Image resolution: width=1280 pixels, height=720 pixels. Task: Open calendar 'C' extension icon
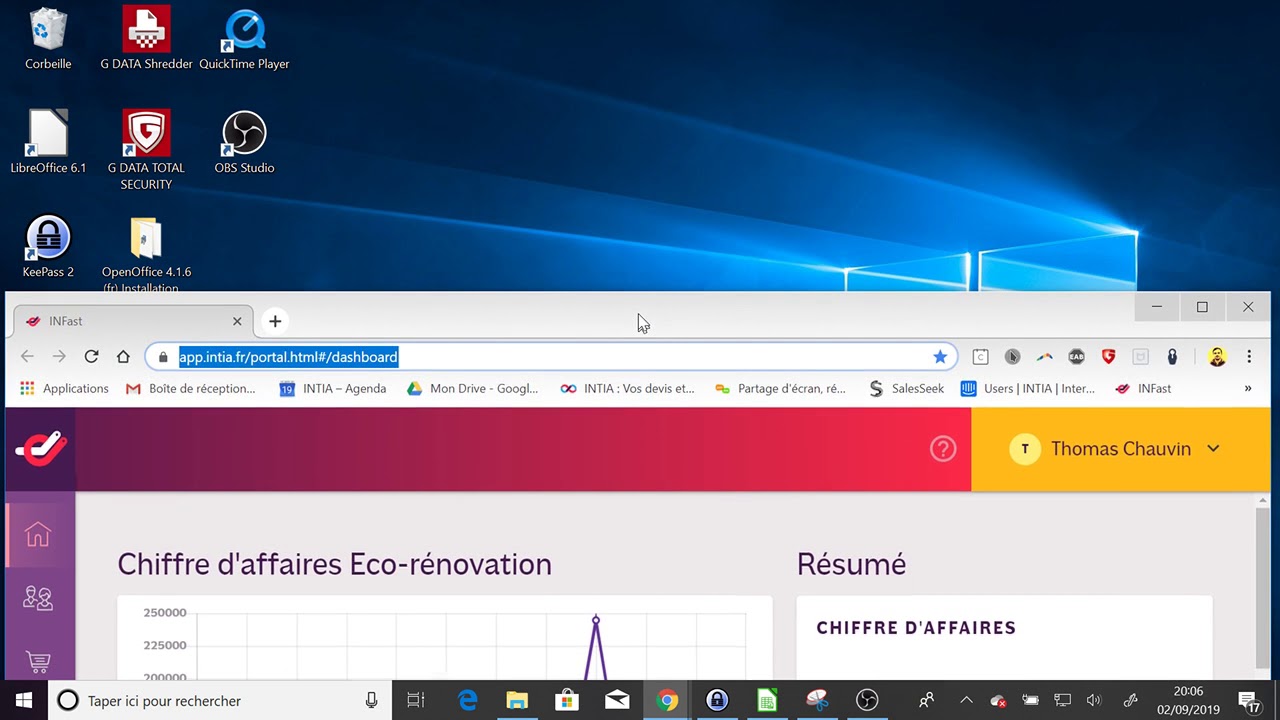[x=981, y=357]
